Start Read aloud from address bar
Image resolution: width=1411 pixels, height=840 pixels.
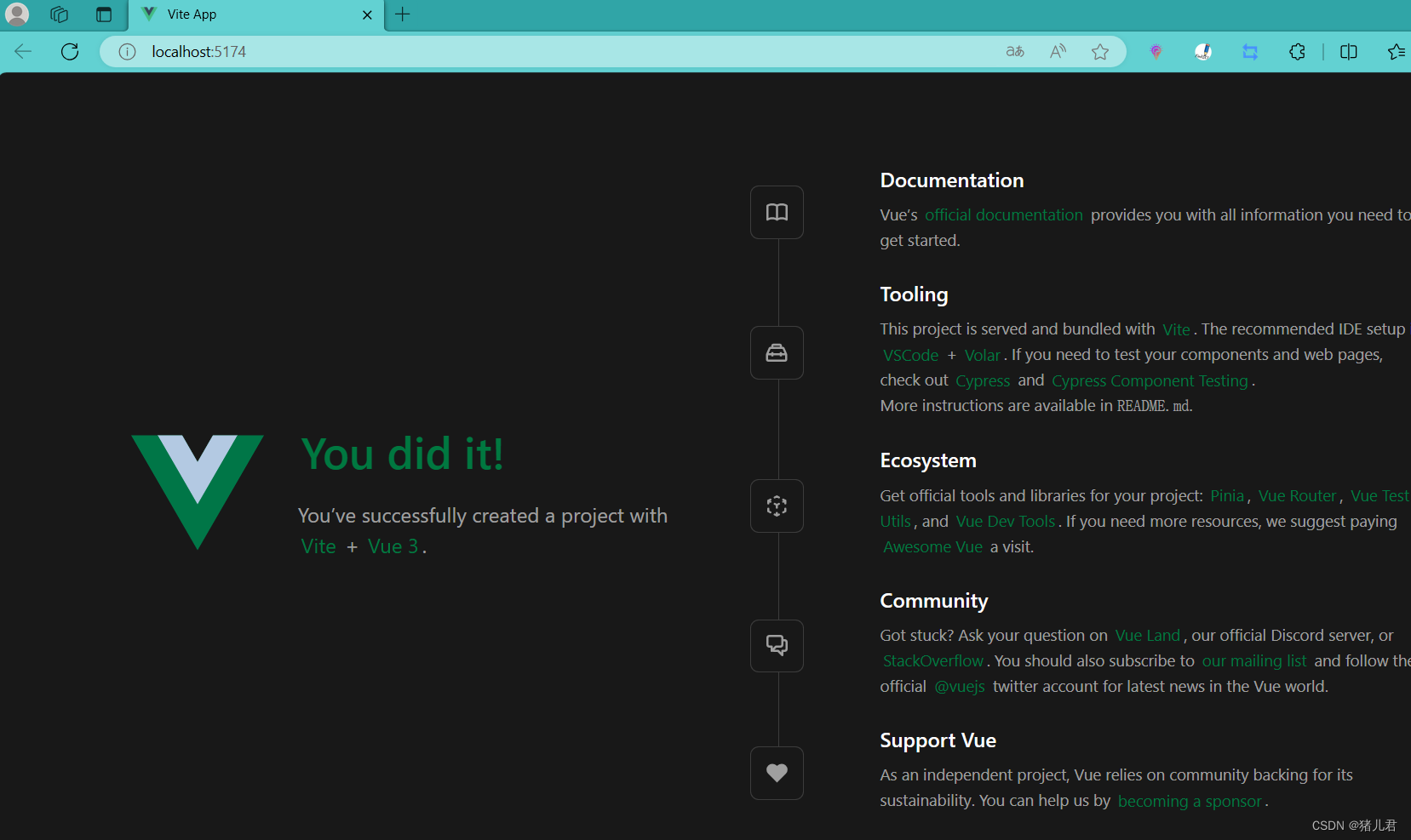tap(1058, 52)
